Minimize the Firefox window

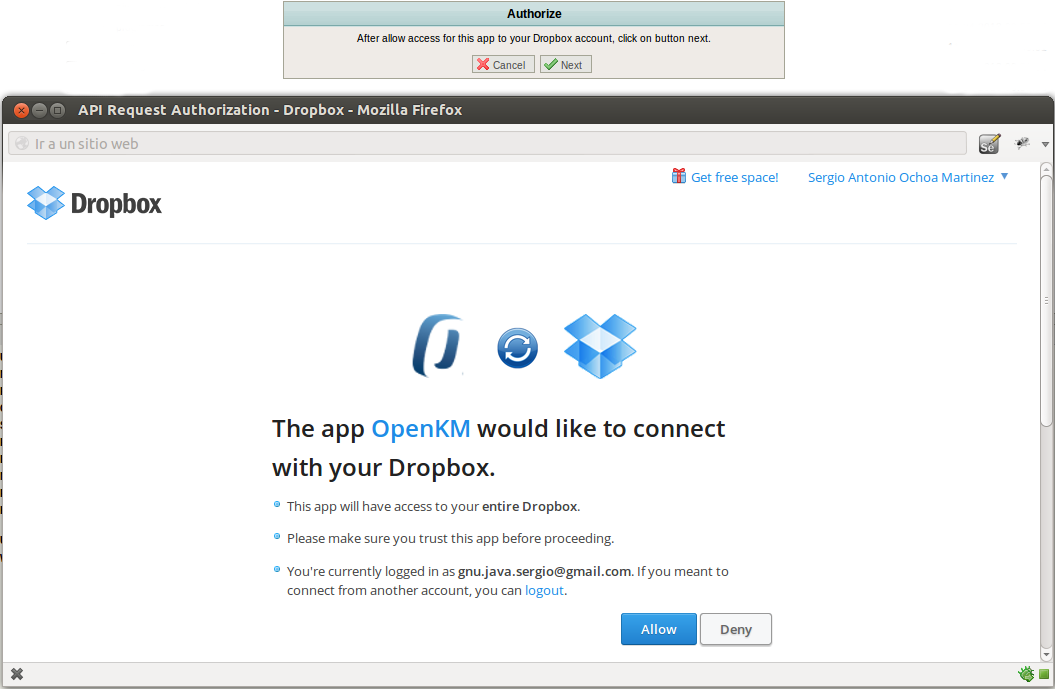tap(40, 110)
